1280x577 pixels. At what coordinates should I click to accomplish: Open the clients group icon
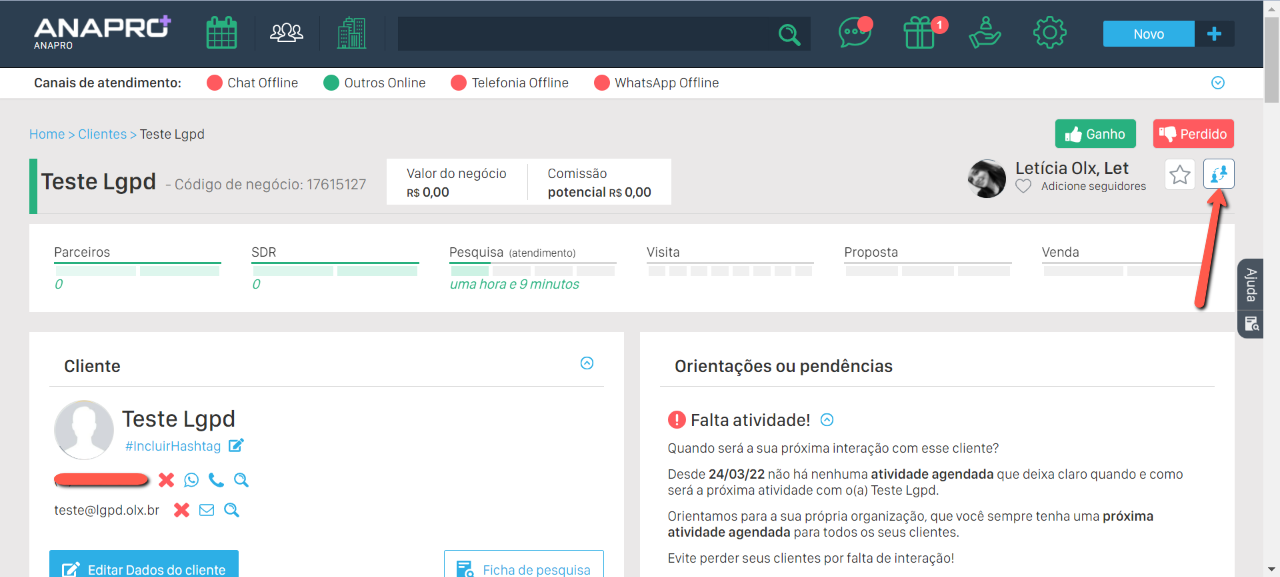point(287,33)
